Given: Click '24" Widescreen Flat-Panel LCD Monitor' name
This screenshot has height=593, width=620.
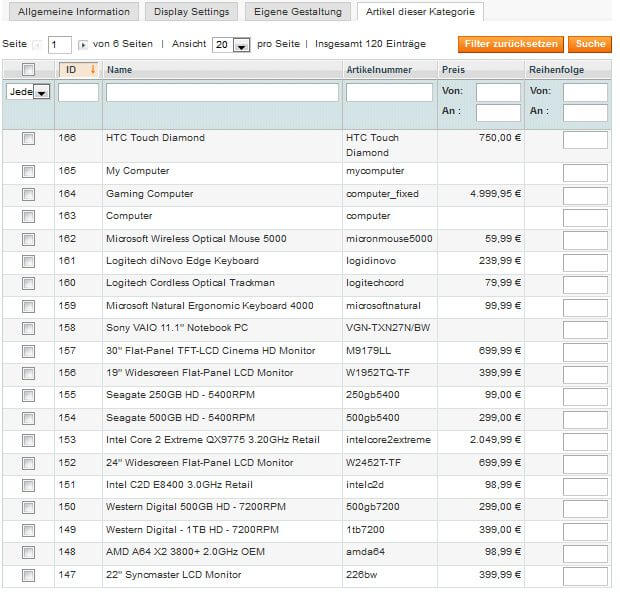Looking at the screenshot, I should pyautogui.click(x=200, y=463).
